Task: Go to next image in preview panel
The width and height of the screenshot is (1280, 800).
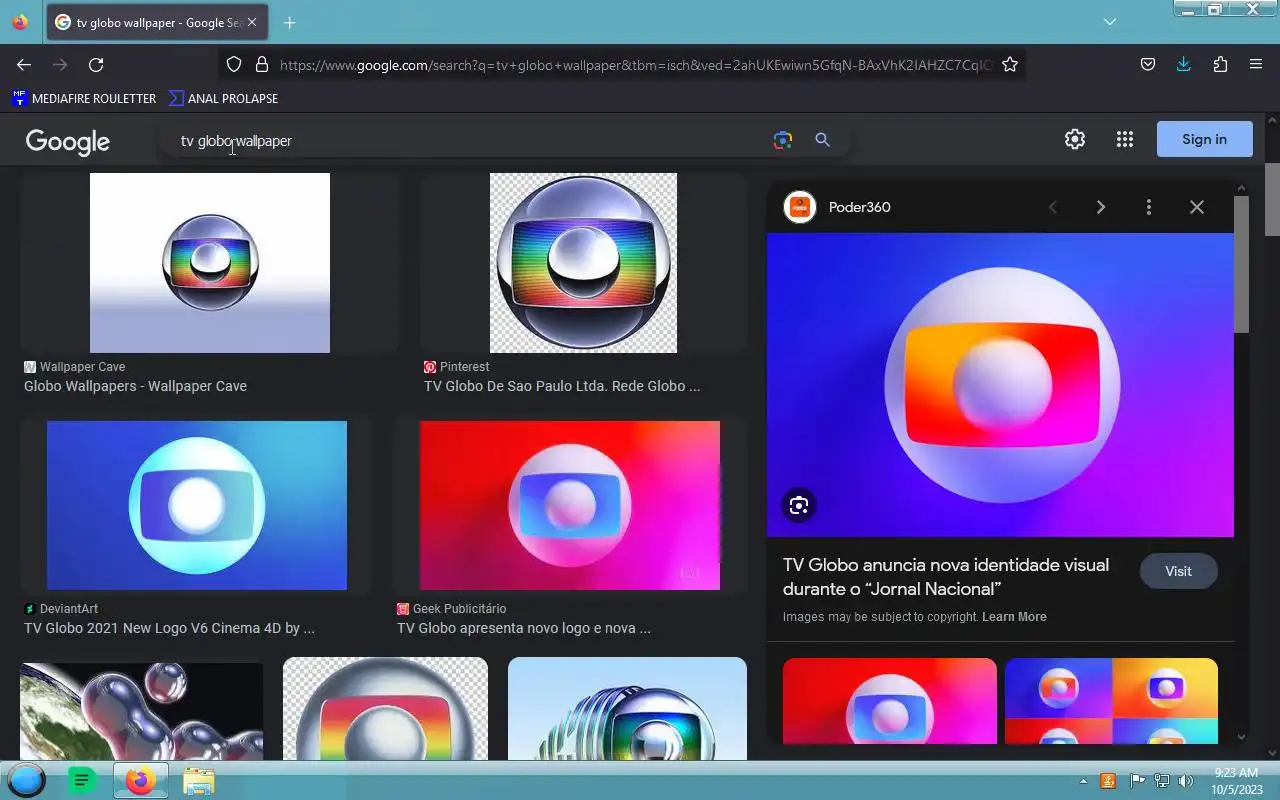Action: tap(1101, 207)
